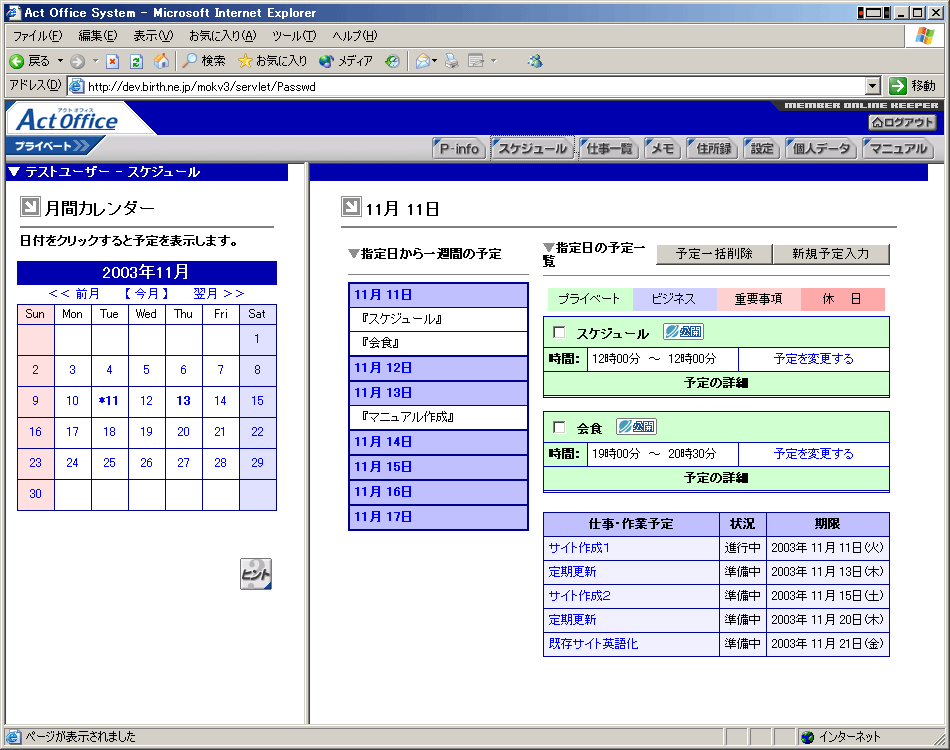The height and width of the screenshot is (750, 950).
Task: Click the 新規予定入力 button
Action: pyautogui.click(x=830, y=254)
